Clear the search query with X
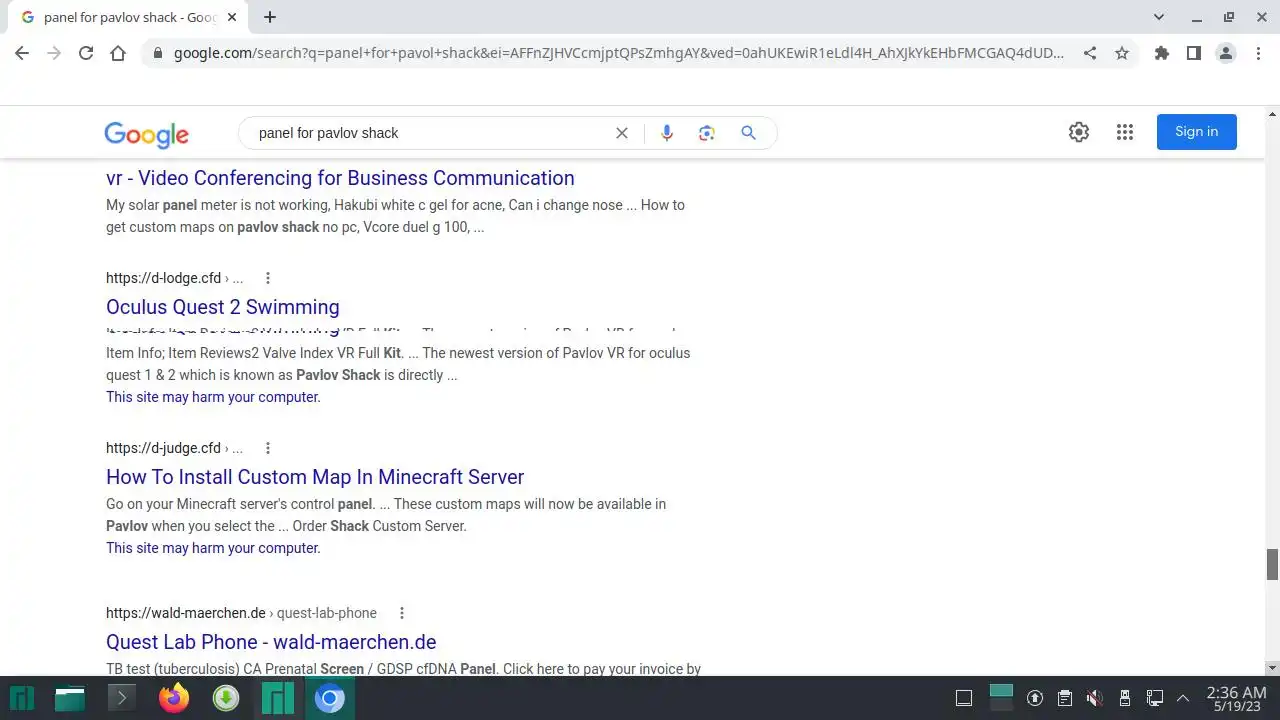This screenshot has height=720, width=1280. pyautogui.click(x=622, y=133)
